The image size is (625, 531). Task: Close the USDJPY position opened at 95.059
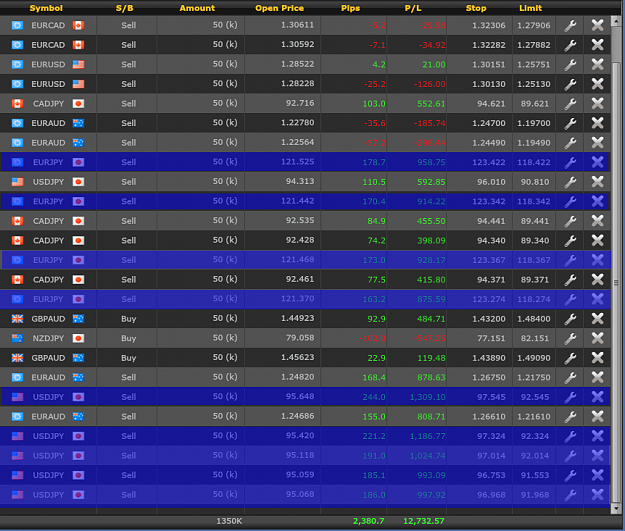pyautogui.click(x=597, y=475)
